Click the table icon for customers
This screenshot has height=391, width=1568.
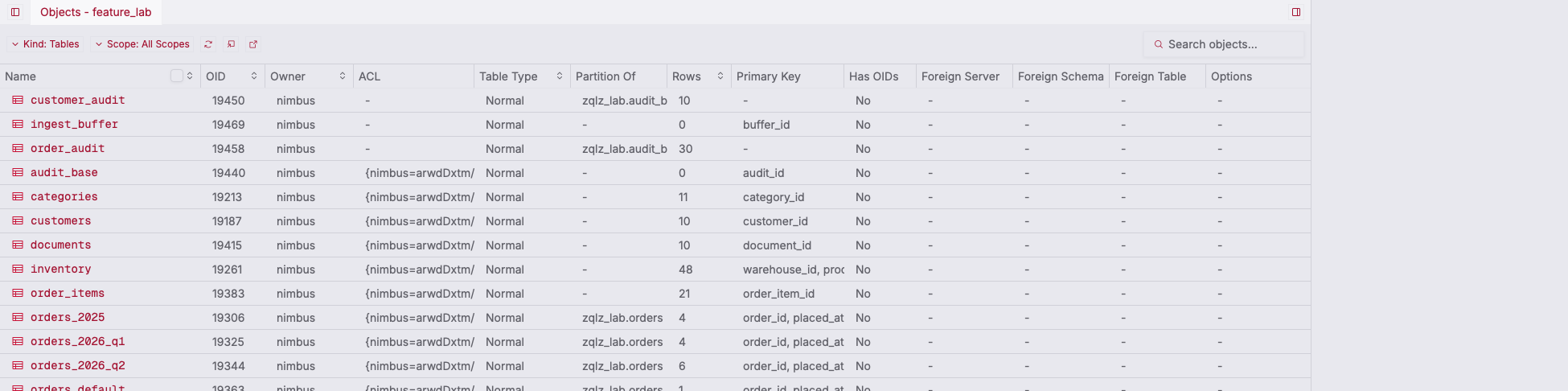point(18,221)
